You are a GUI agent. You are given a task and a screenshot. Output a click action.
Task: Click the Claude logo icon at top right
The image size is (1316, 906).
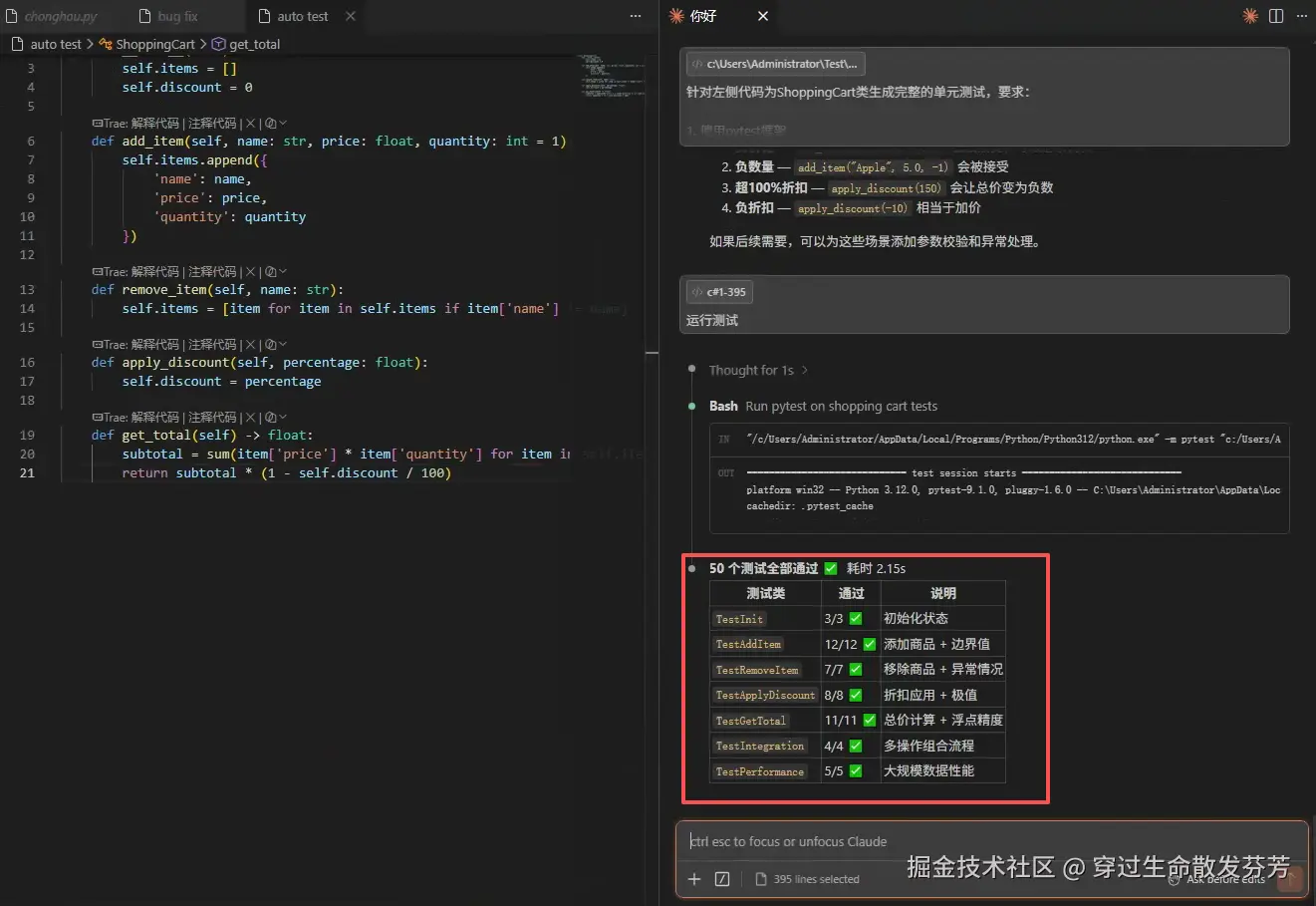(1250, 16)
